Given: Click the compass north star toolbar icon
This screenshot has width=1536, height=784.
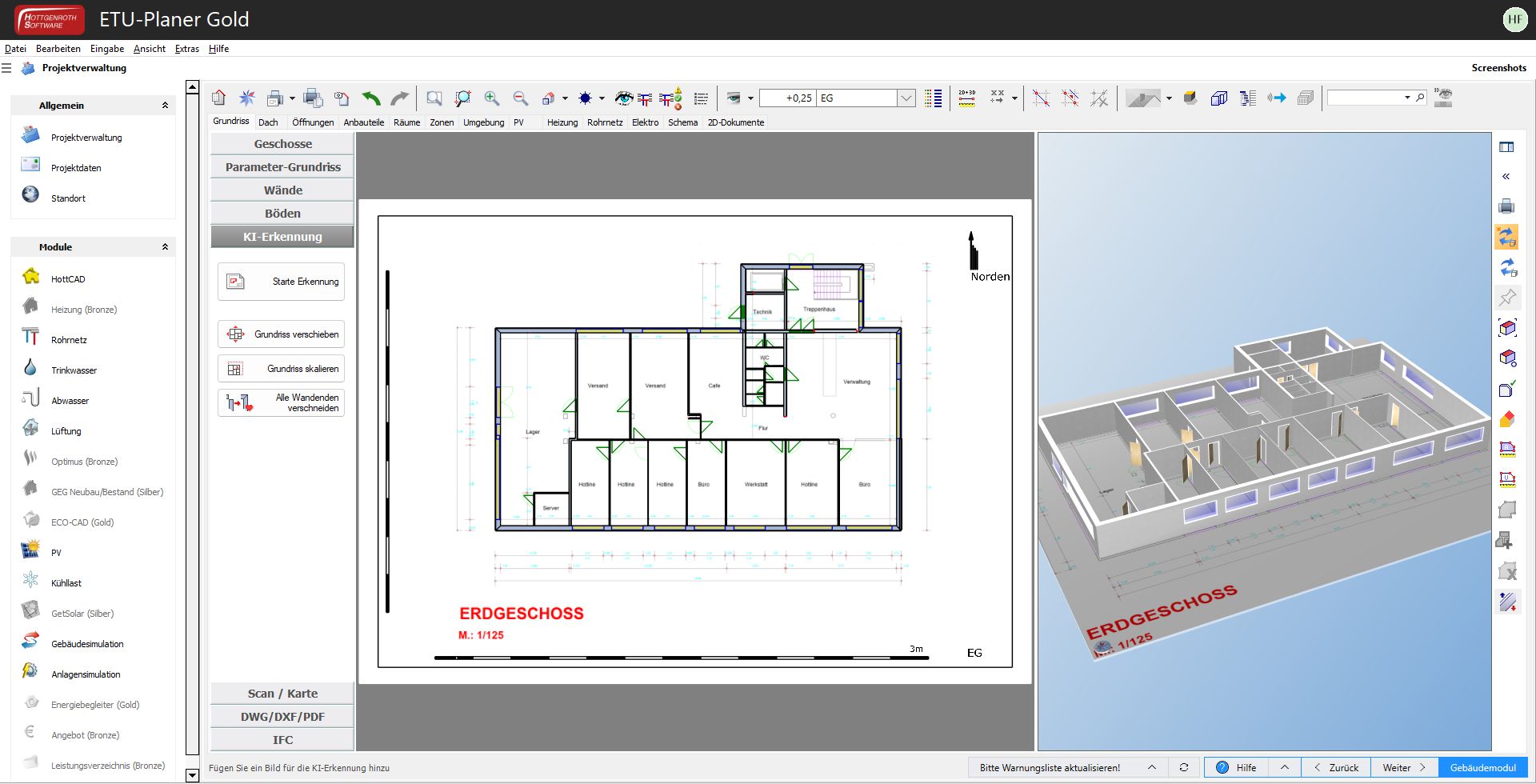Looking at the screenshot, I should point(247,98).
